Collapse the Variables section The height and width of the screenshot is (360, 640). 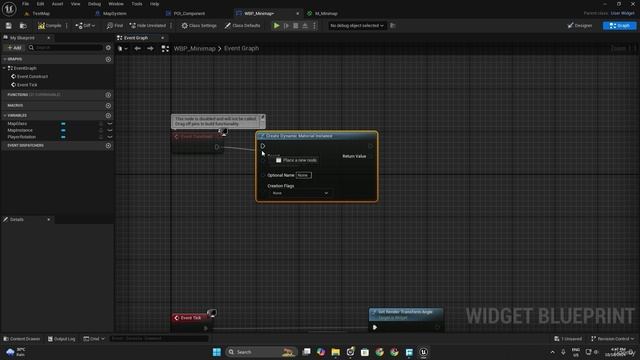pos(4,116)
